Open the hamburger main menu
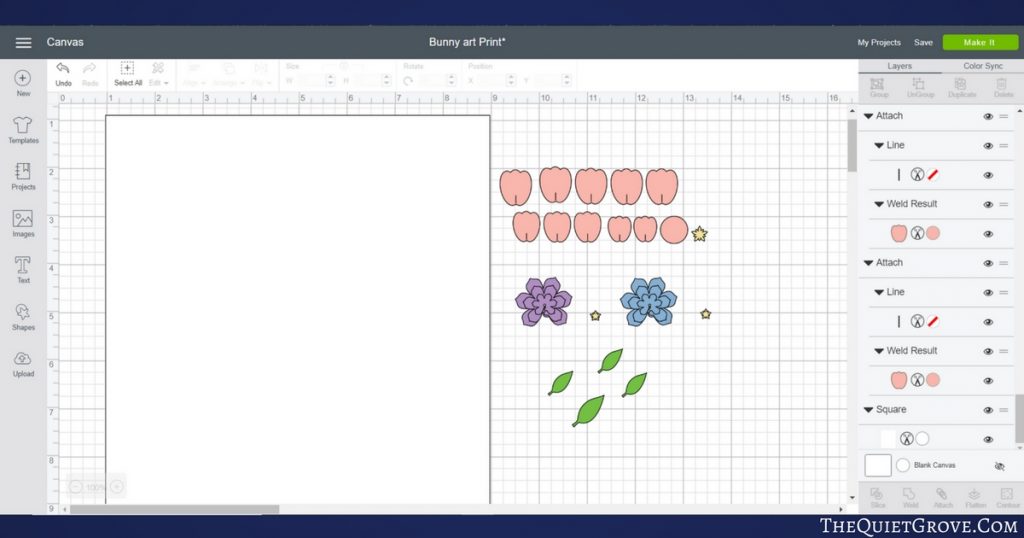This screenshot has width=1024, height=538. pos(24,42)
